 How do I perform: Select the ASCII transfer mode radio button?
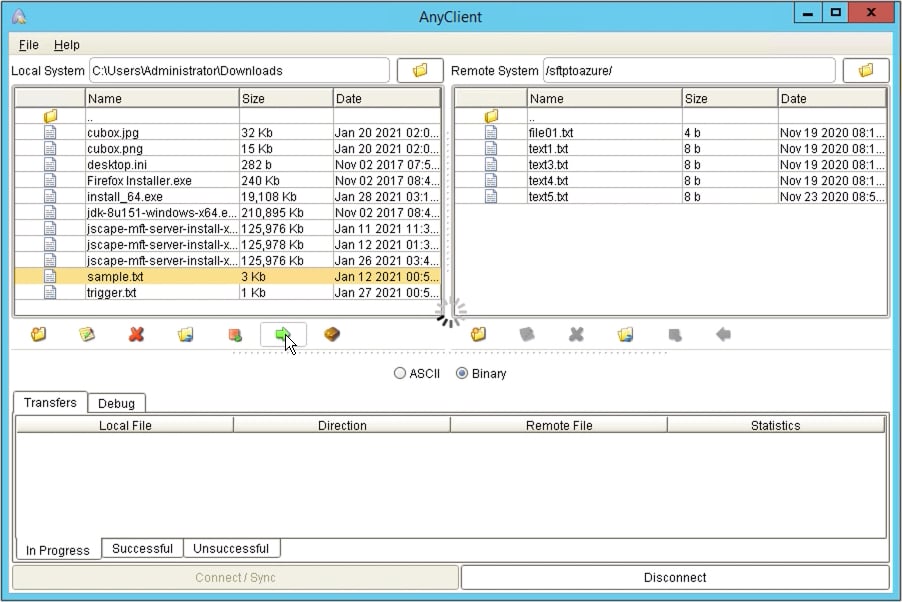(400, 373)
